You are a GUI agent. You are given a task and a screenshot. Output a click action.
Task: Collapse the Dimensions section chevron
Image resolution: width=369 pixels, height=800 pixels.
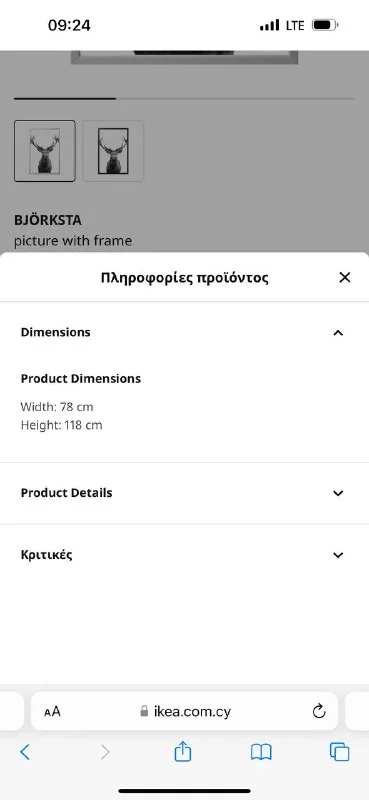tap(338, 333)
